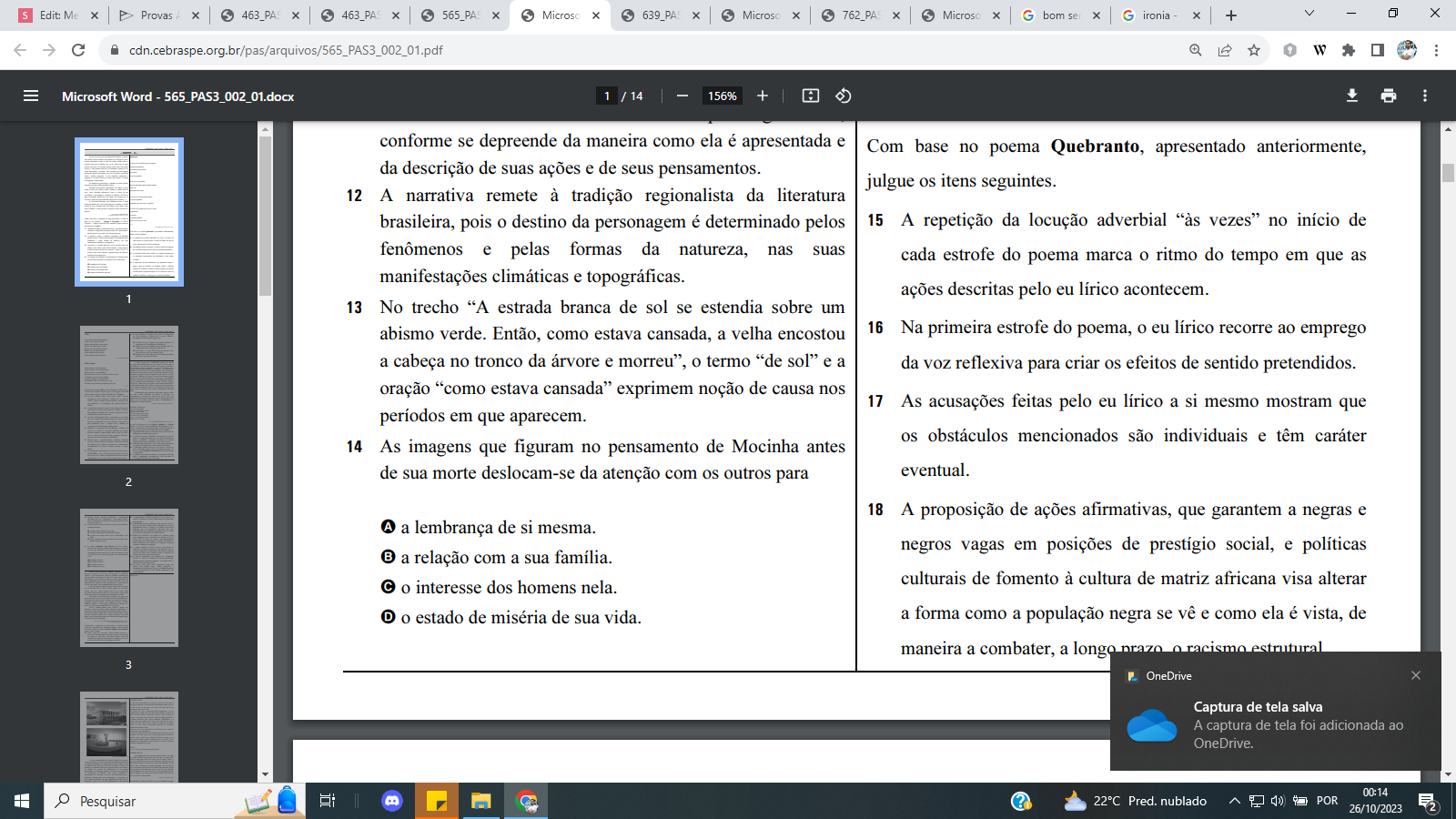Open File Explorer from the taskbar
The image size is (1456, 819).
(480, 801)
